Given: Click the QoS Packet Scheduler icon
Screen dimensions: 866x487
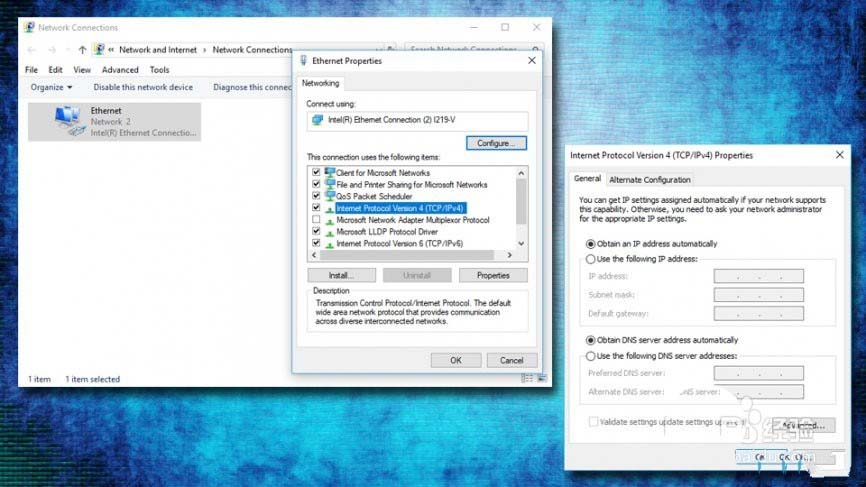Looking at the screenshot, I should (x=330, y=196).
